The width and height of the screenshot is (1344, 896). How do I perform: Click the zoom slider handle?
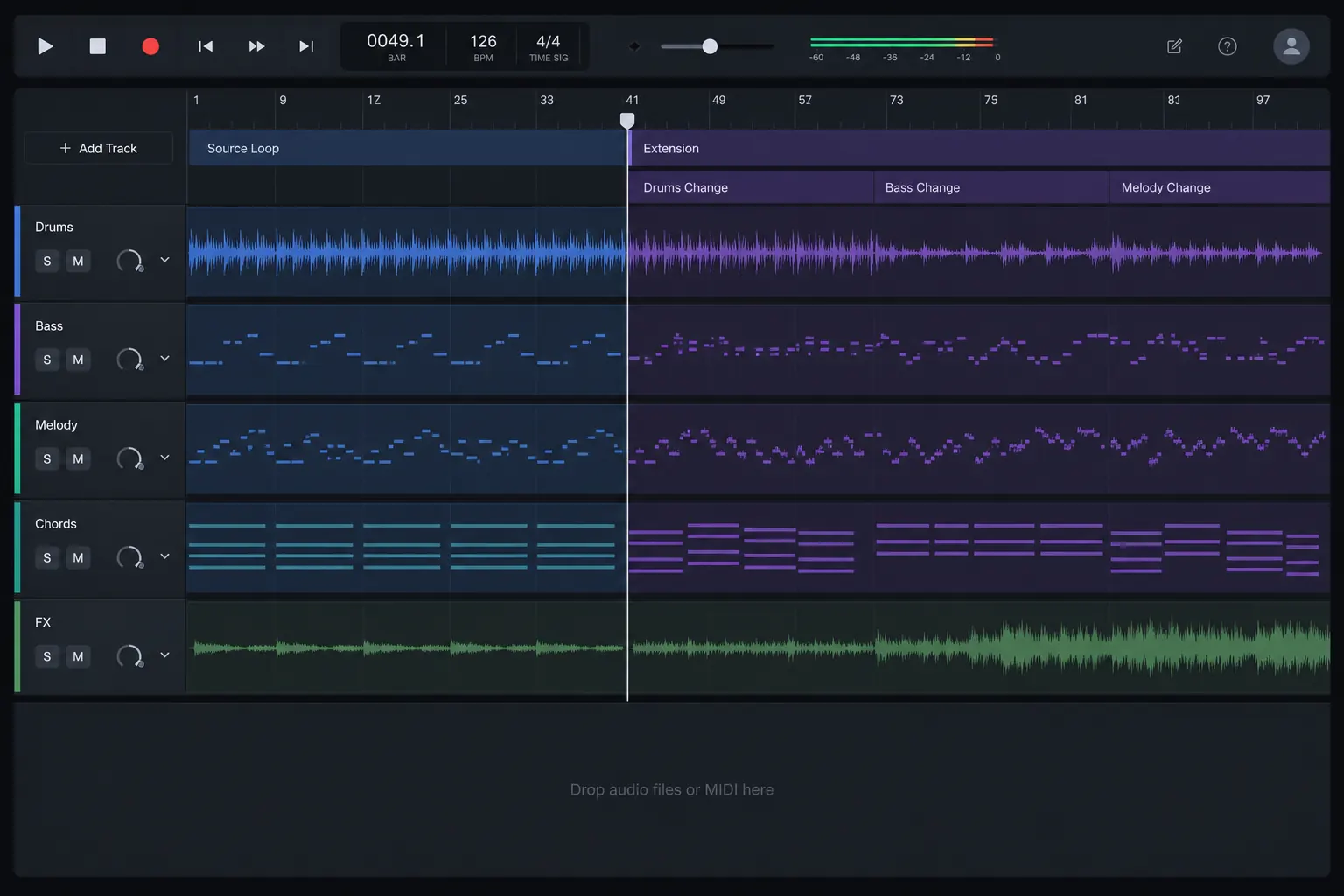pyautogui.click(x=710, y=46)
